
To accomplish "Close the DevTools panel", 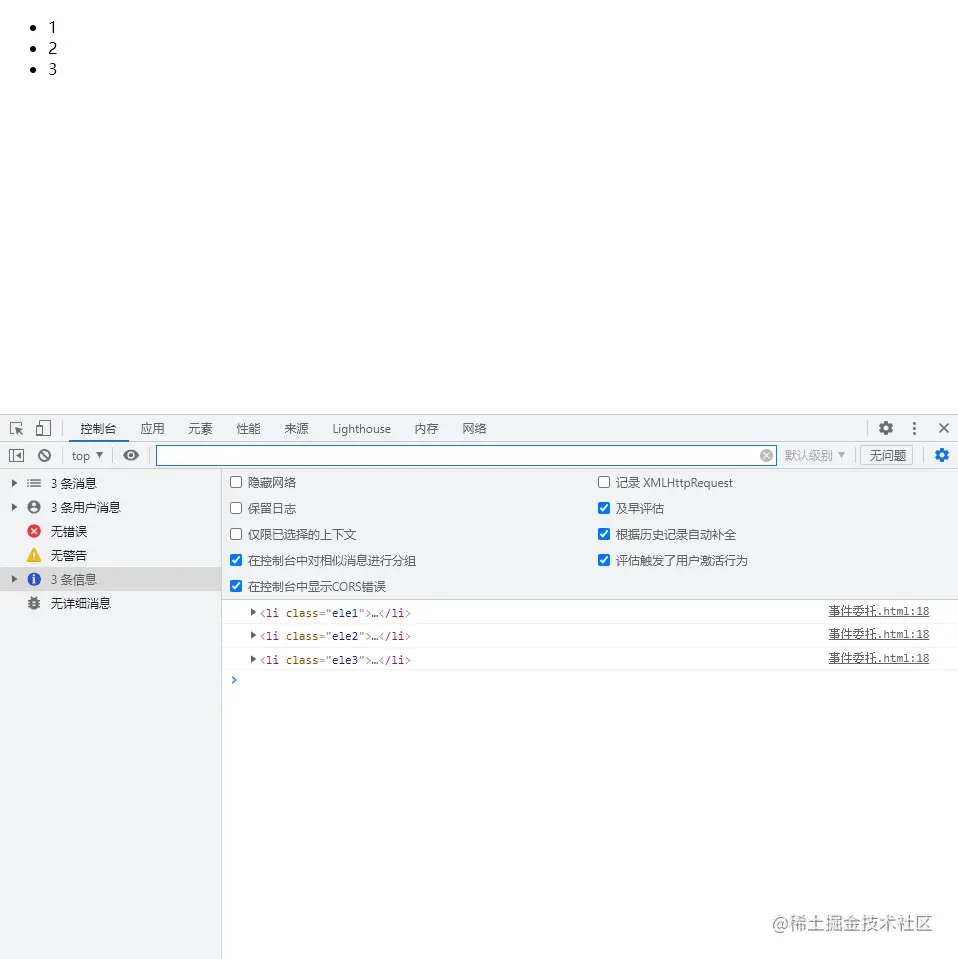I will [x=943, y=428].
